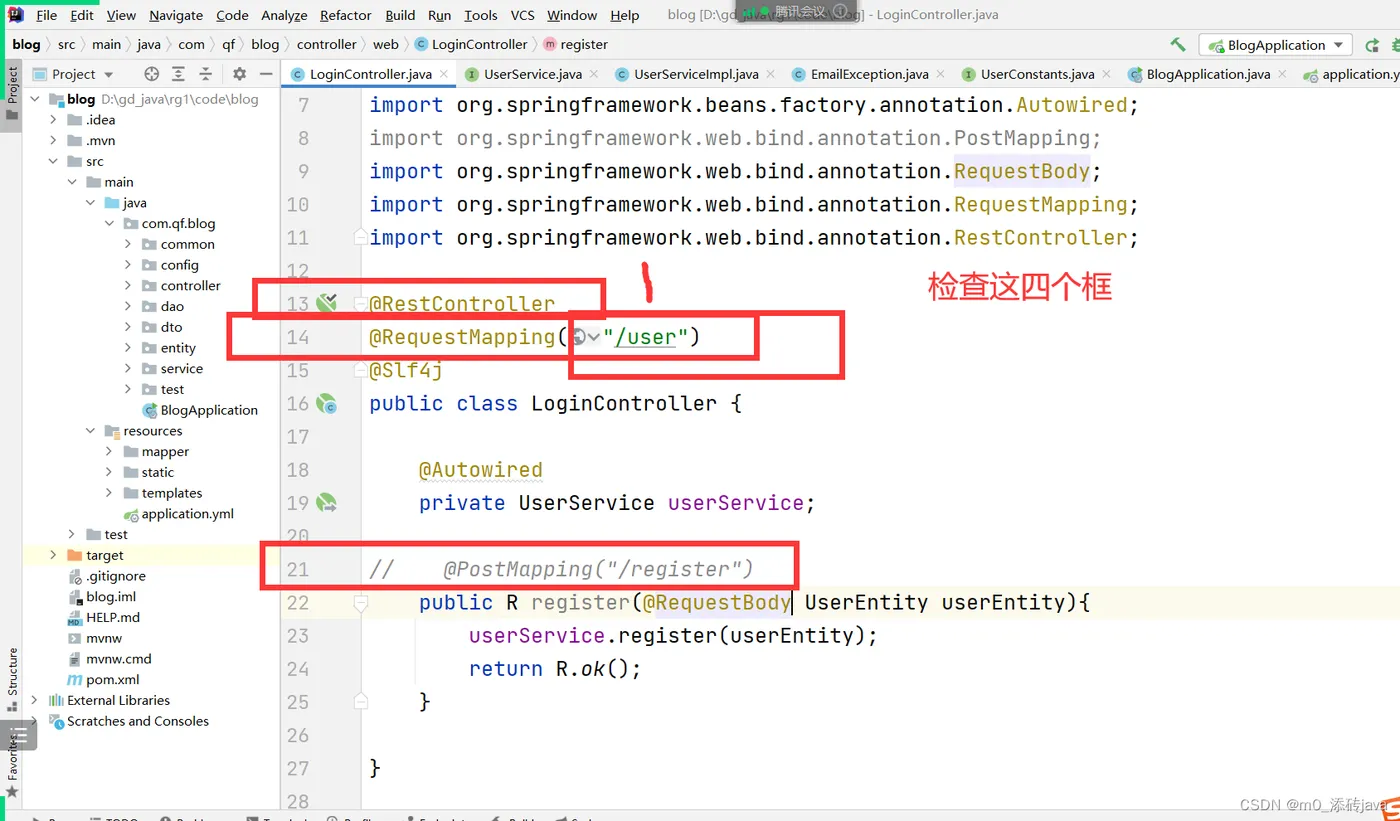Close the EmailException.java tab
This screenshot has width=1400, height=821.
click(x=941, y=74)
